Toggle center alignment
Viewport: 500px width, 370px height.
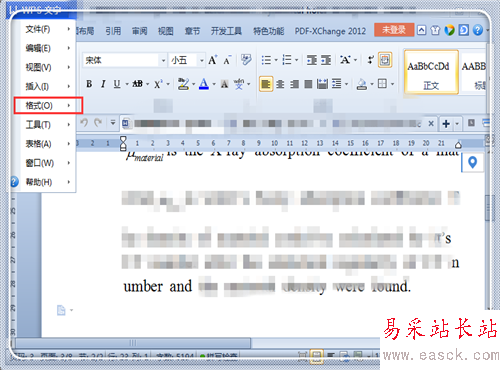pyautogui.click(x=280, y=84)
